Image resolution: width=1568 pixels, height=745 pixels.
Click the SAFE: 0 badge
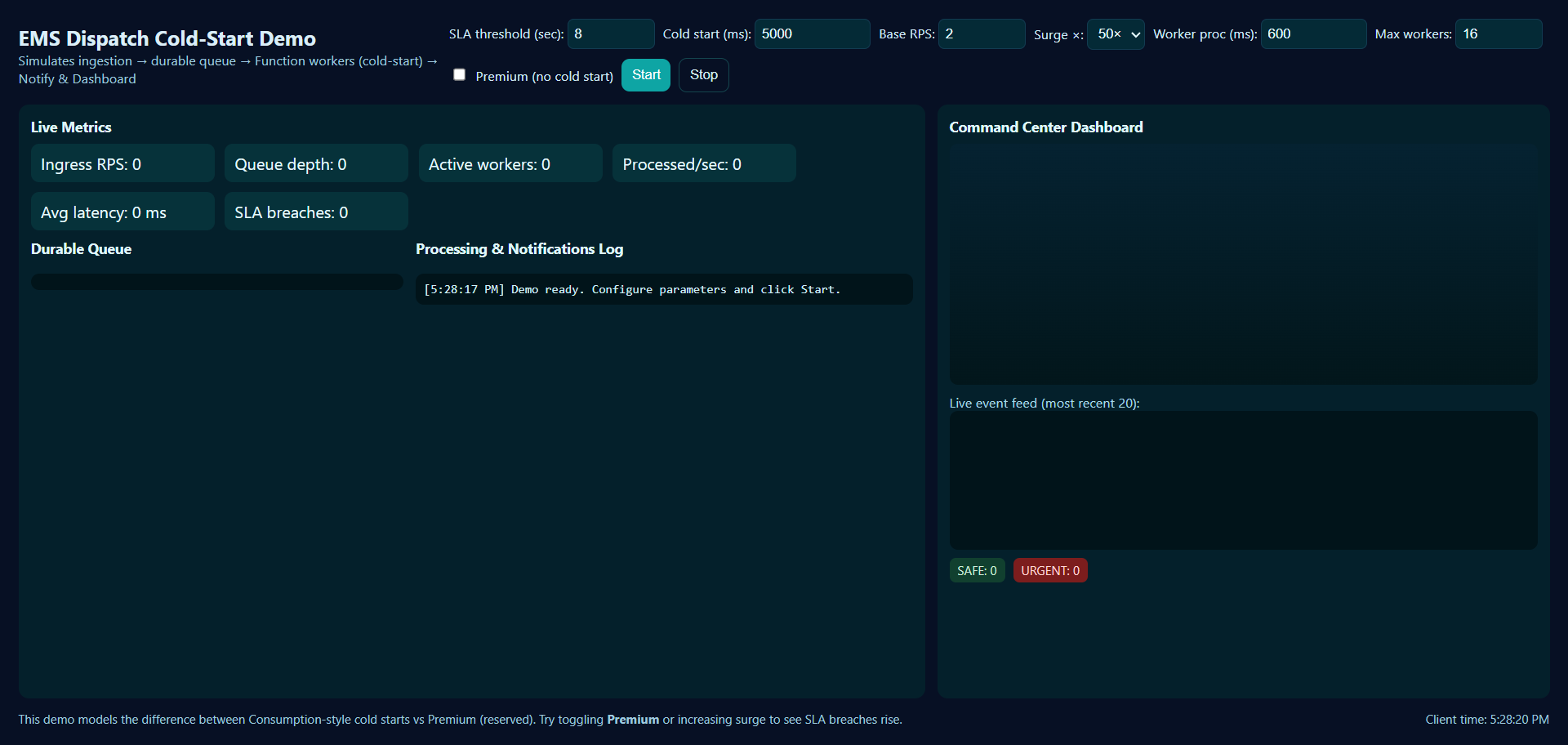click(977, 571)
